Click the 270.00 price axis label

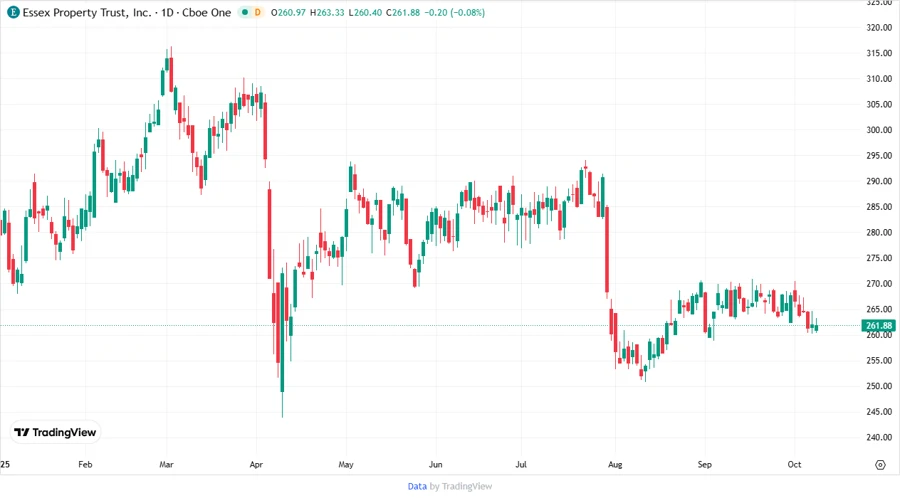[879, 283]
